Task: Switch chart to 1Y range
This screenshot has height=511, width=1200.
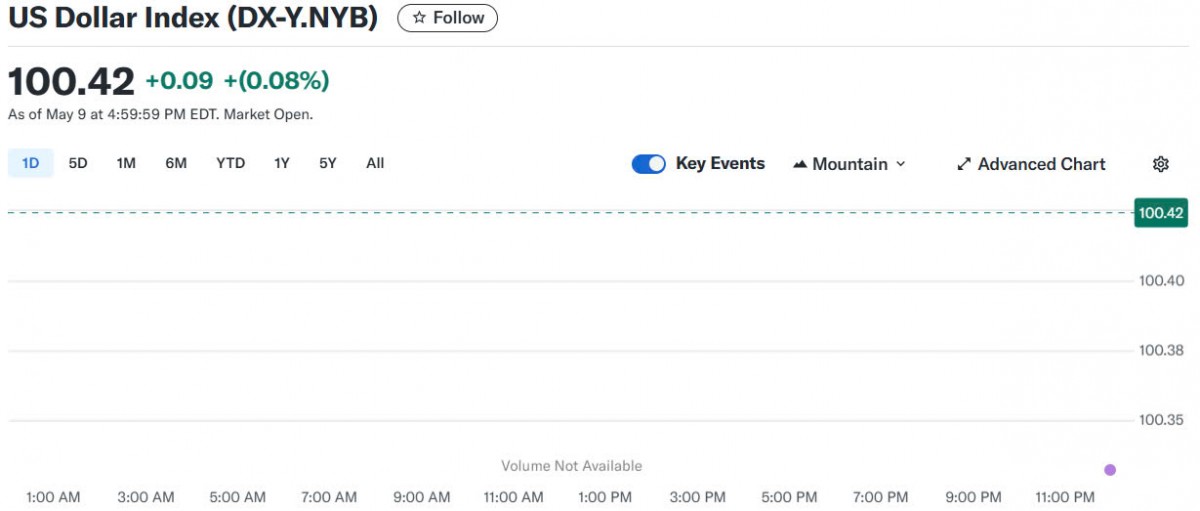Action: 282,163
